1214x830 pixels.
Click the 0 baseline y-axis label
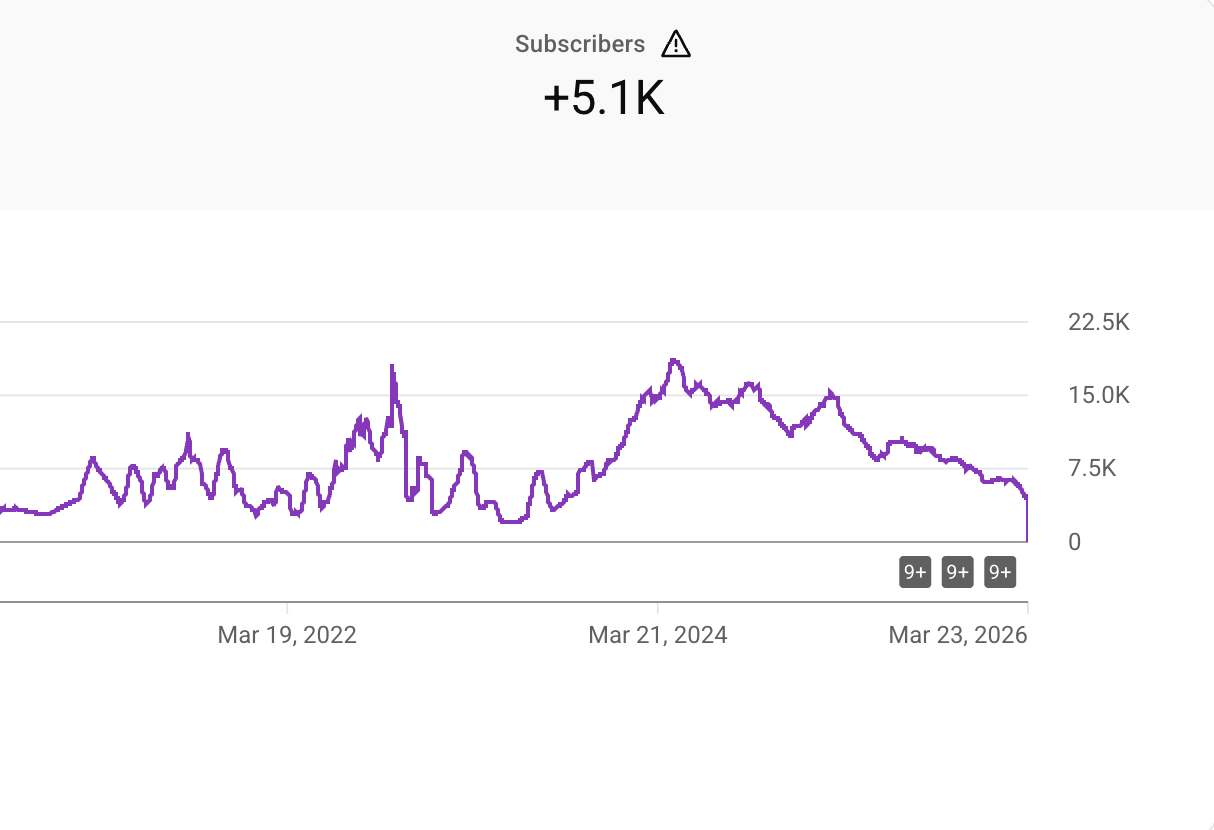click(x=1074, y=542)
